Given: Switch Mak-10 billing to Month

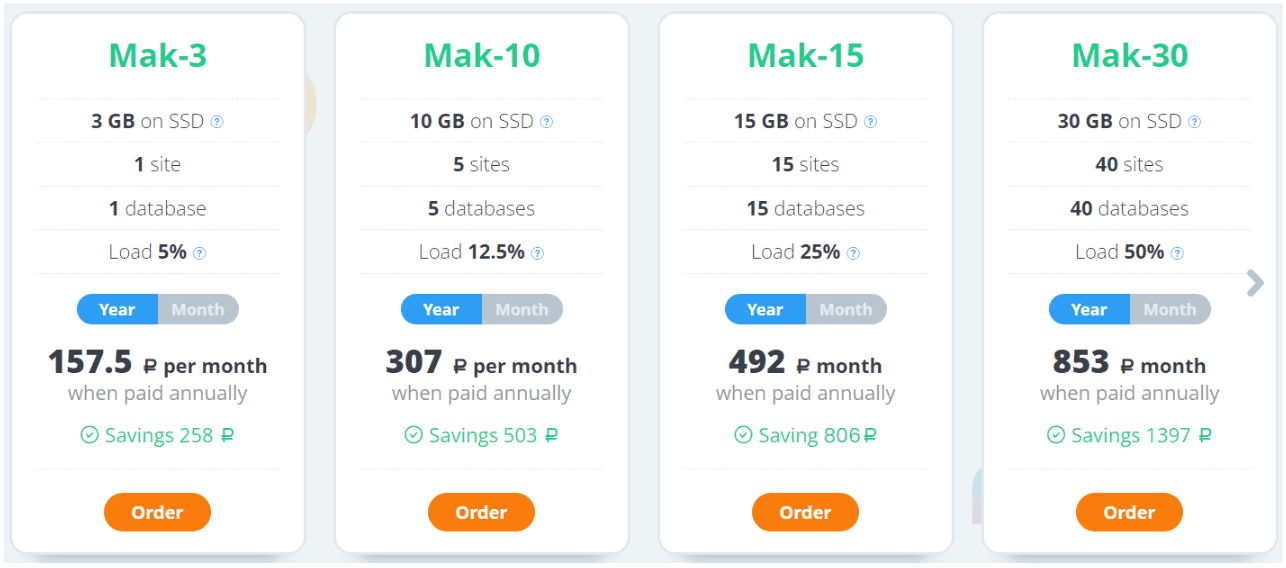Looking at the screenshot, I should pyautogui.click(x=522, y=309).
